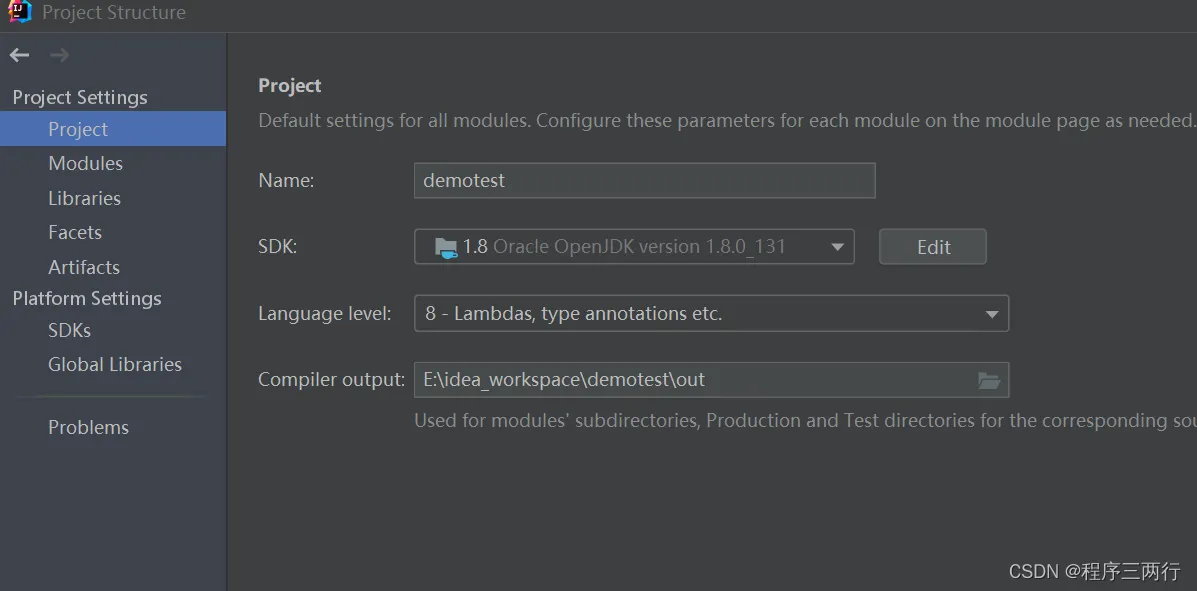Click the JDK folder icon in SDK field
The height and width of the screenshot is (591, 1197).
click(x=446, y=247)
